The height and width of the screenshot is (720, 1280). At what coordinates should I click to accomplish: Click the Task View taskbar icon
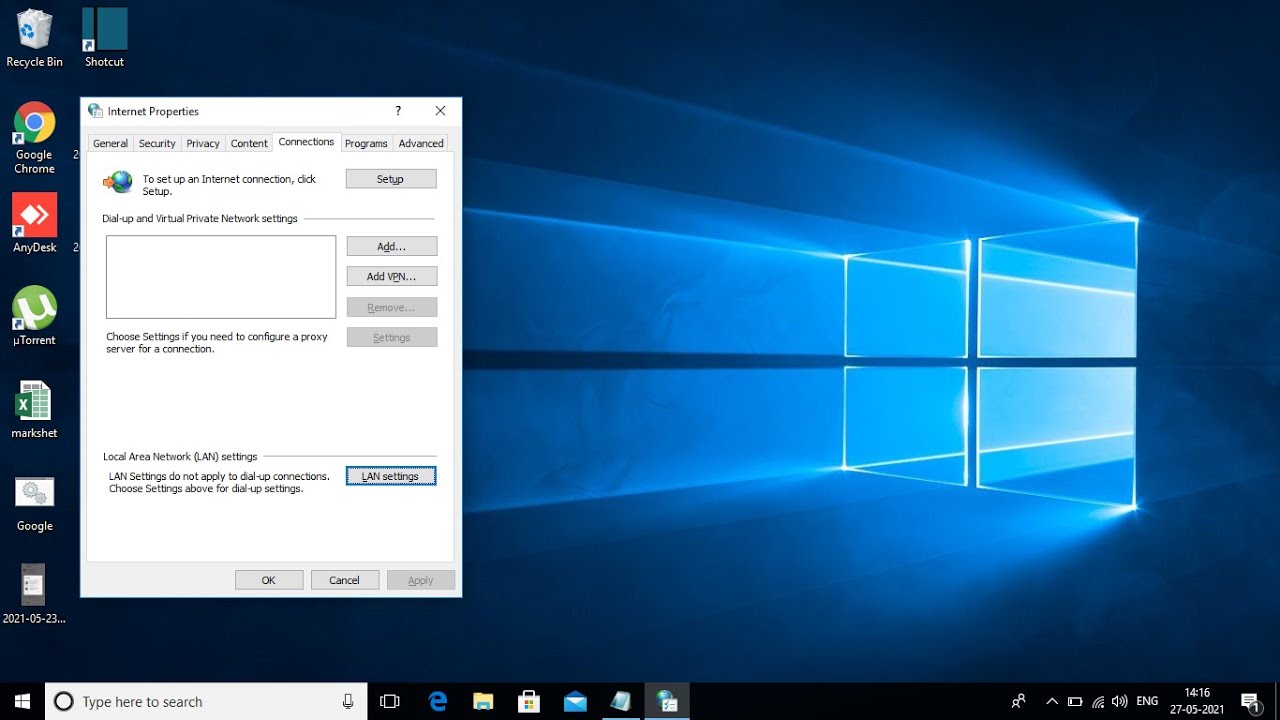point(390,701)
